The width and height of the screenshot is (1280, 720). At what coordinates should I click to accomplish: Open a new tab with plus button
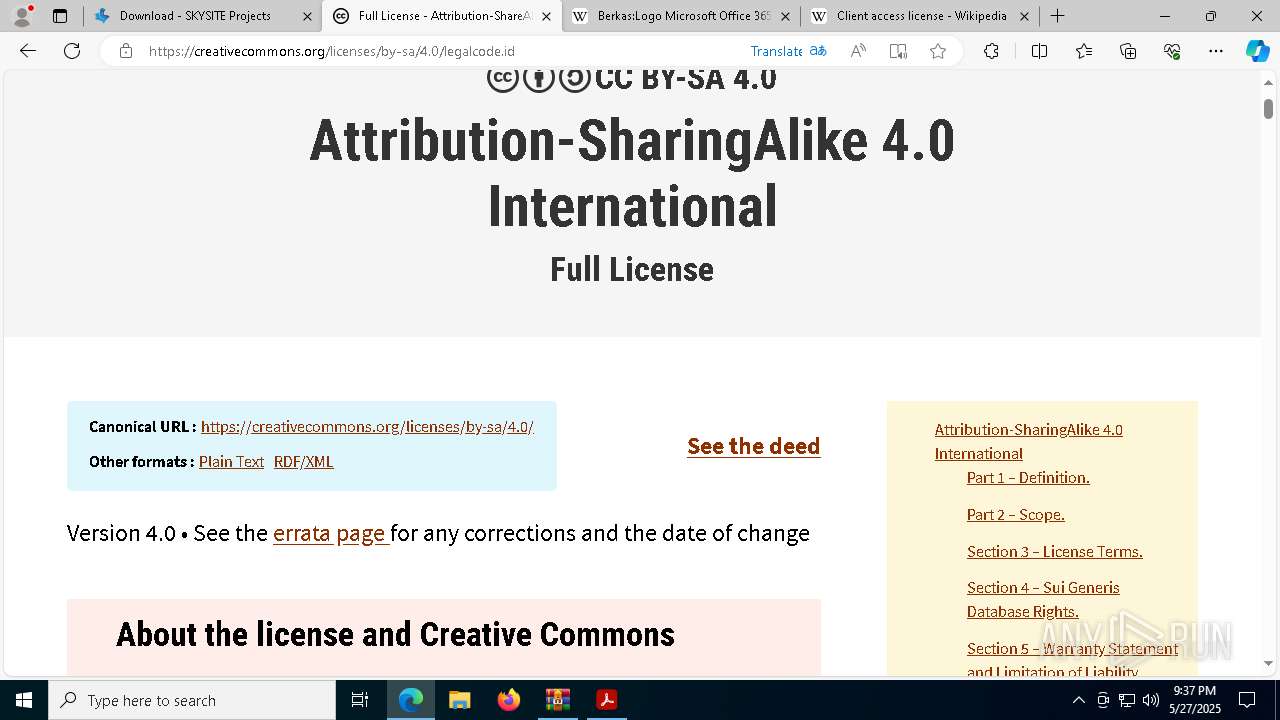point(1057,16)
